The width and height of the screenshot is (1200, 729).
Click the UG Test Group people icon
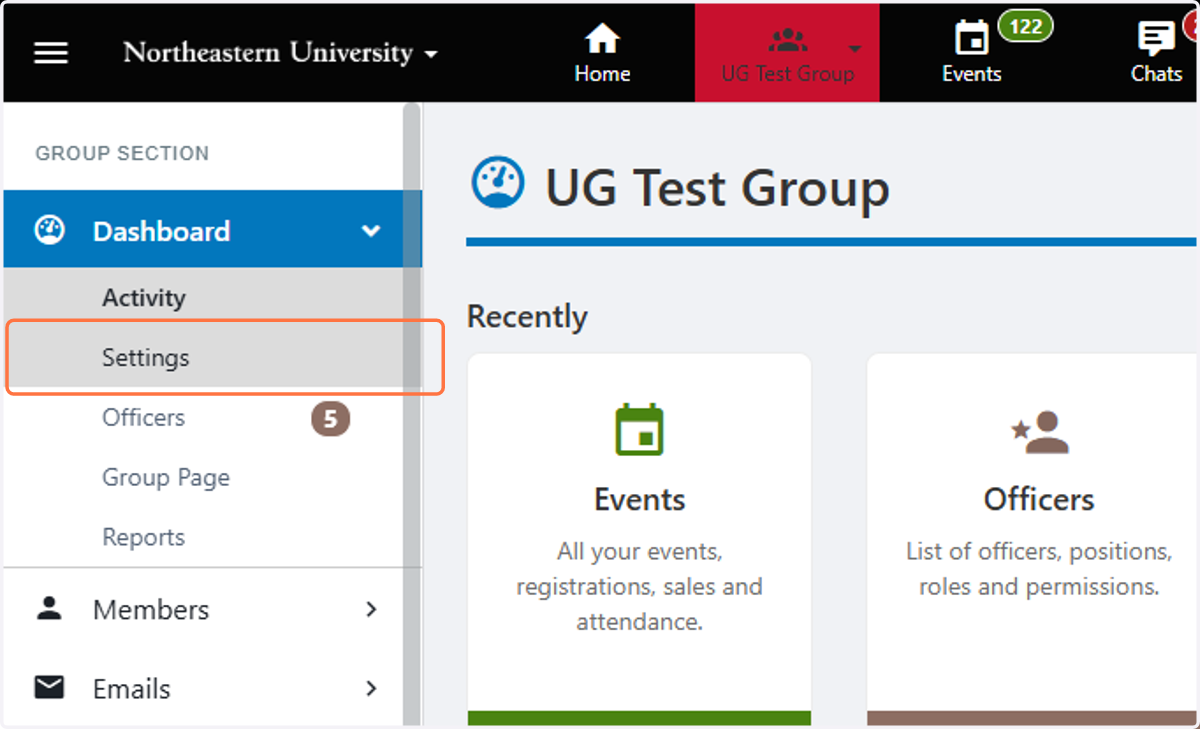pos(787,41)
